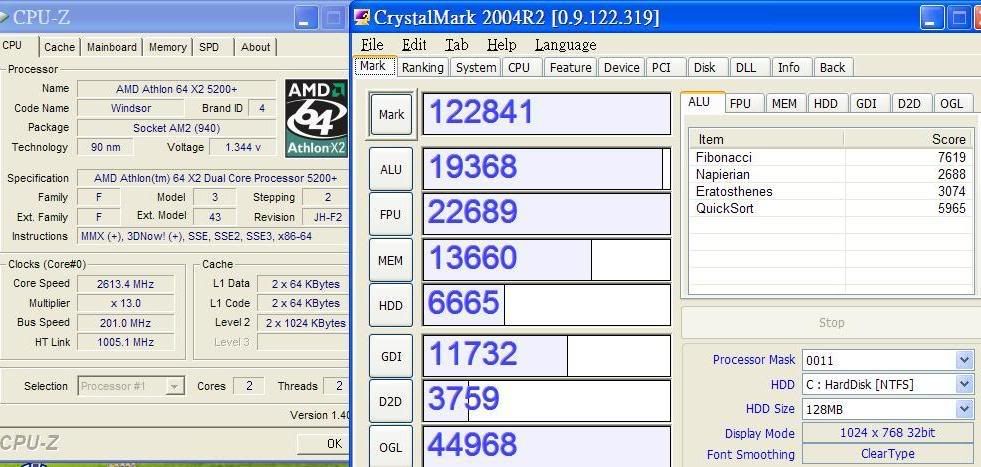Run the OGL benchmark button
The width and height of the screenshot is (981, 467).
390,446
